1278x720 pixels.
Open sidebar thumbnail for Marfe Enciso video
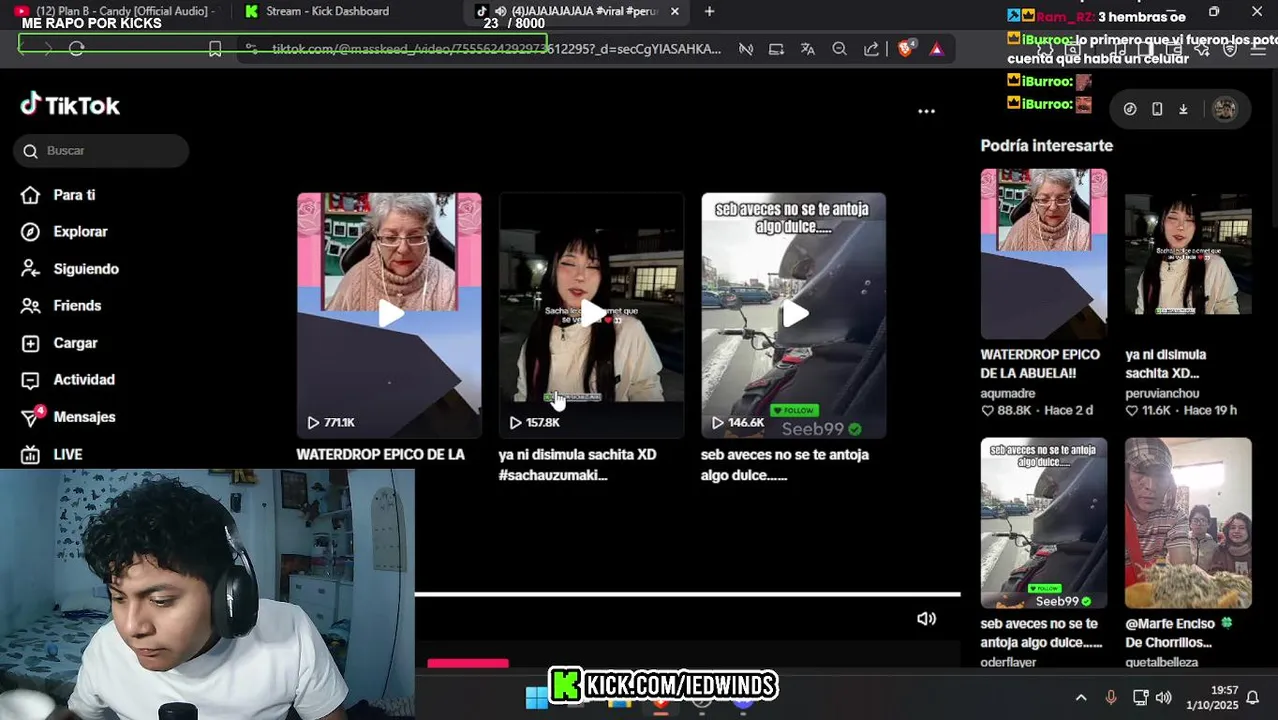coord(1188,523)
